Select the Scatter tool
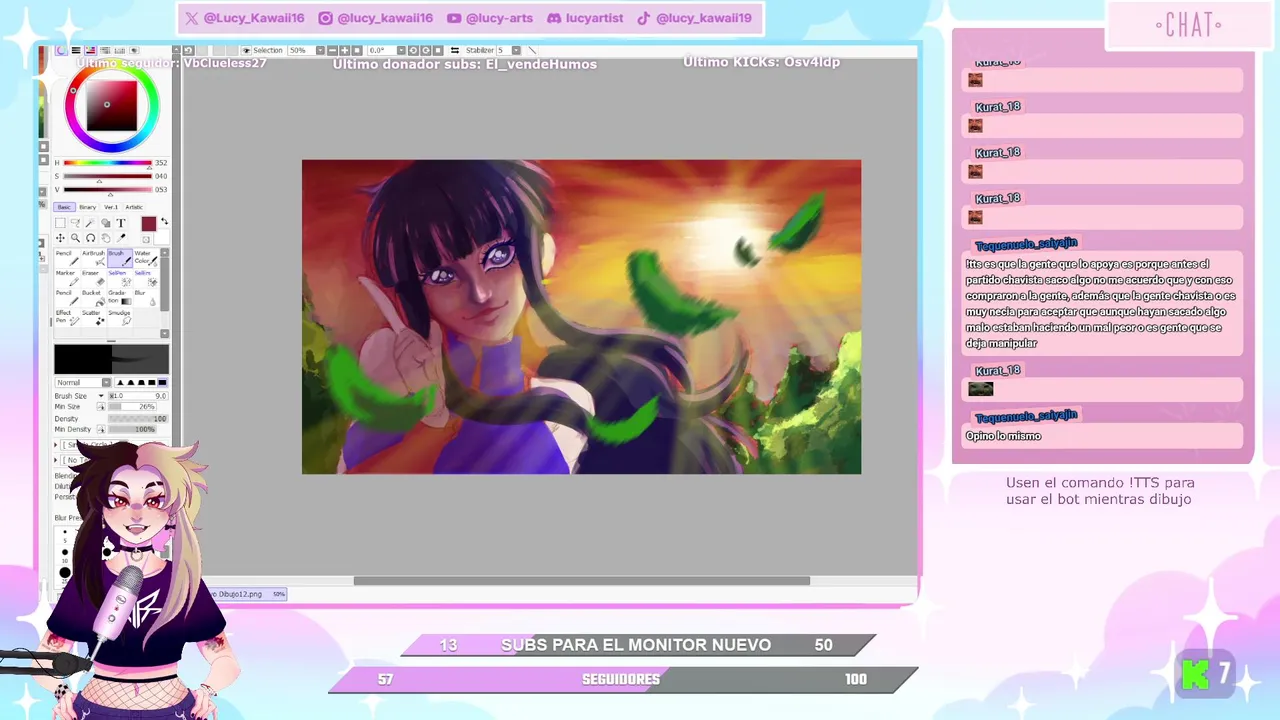This screenshot has width=1280, height=720. [x=94, y=318]
